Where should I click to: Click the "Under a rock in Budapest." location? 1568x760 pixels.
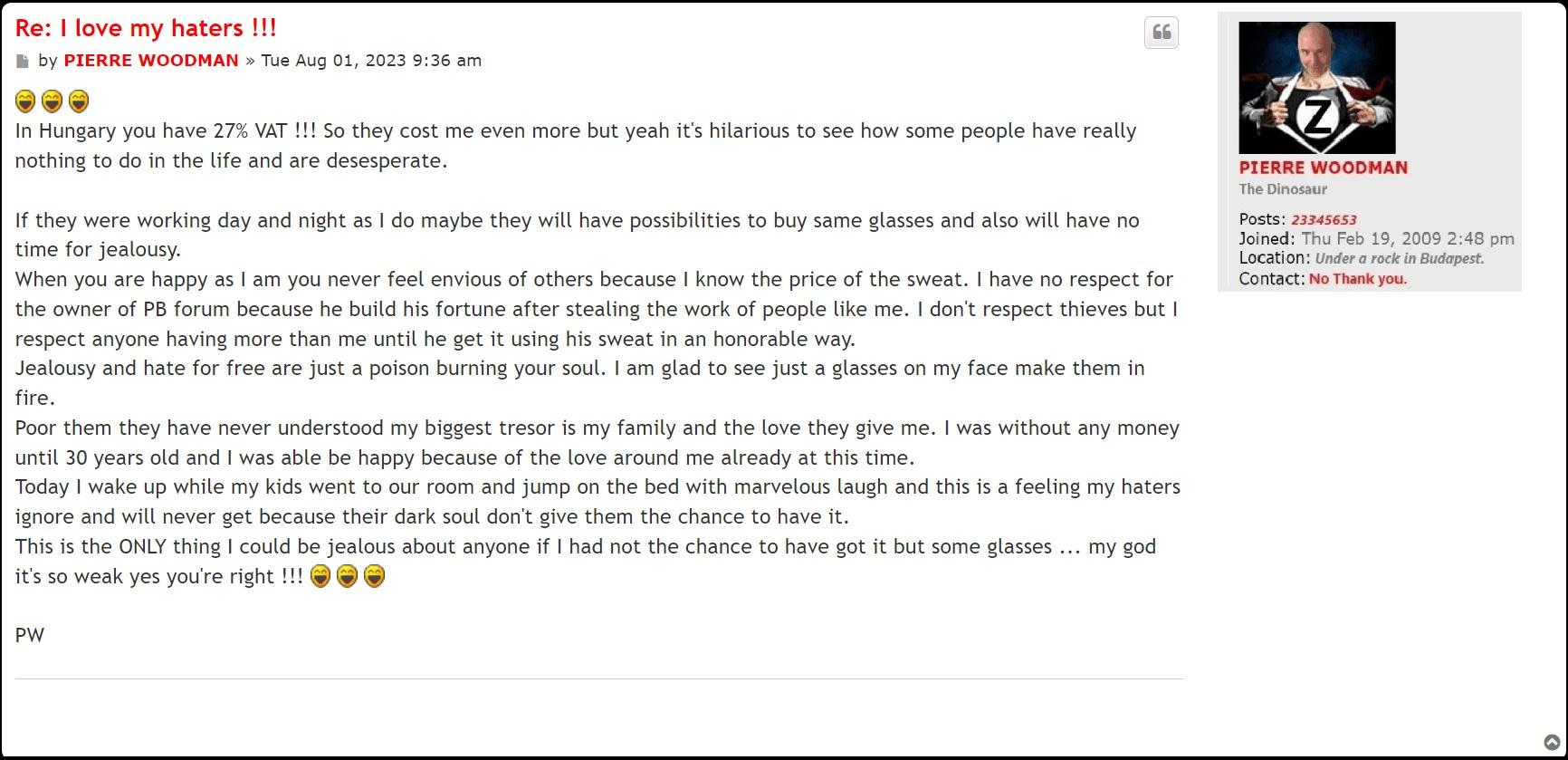[1399, 259]
